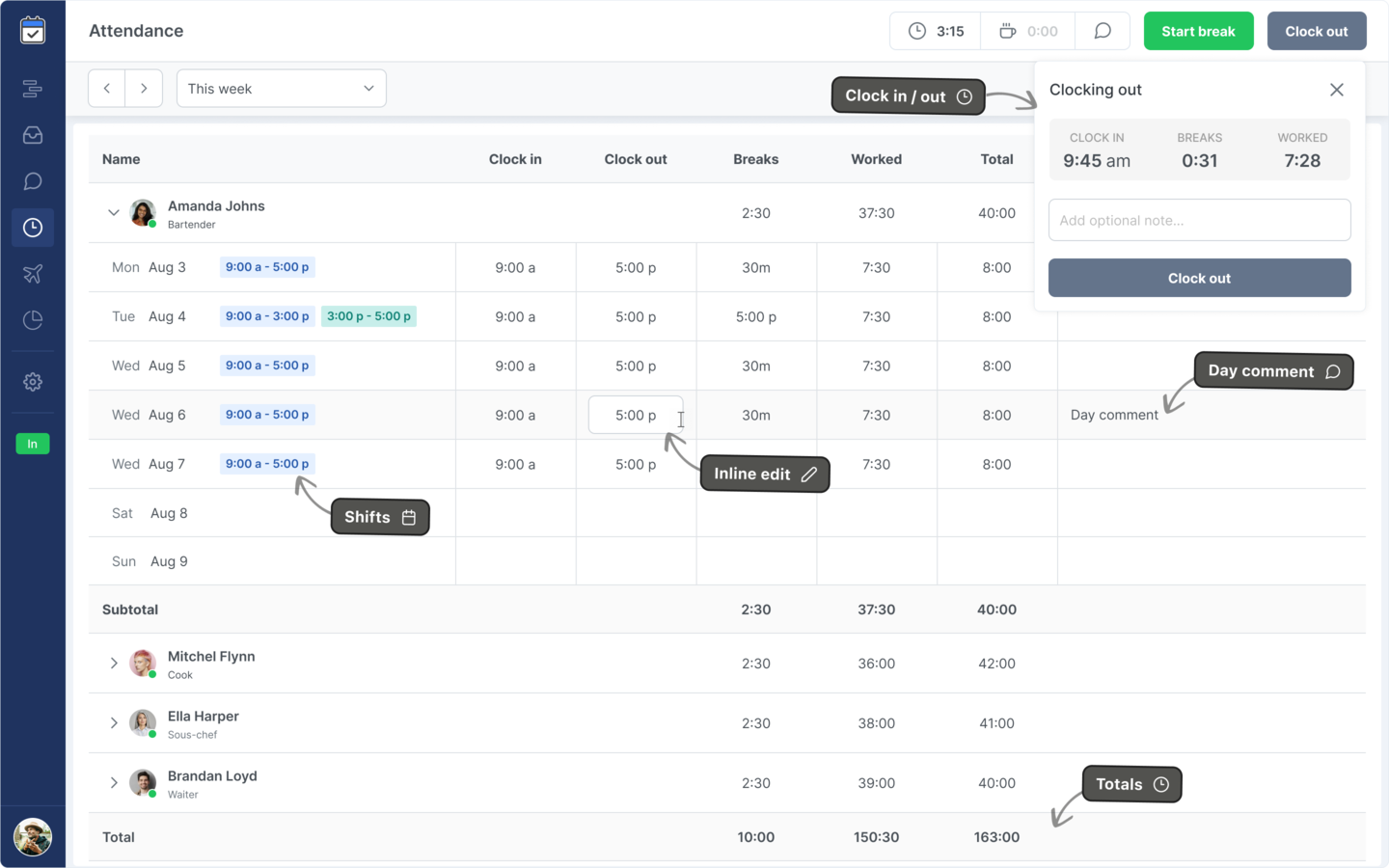Go to the previous week with the arrow
Viewport: 1389px width, 868px height.
tap(106, 88)
